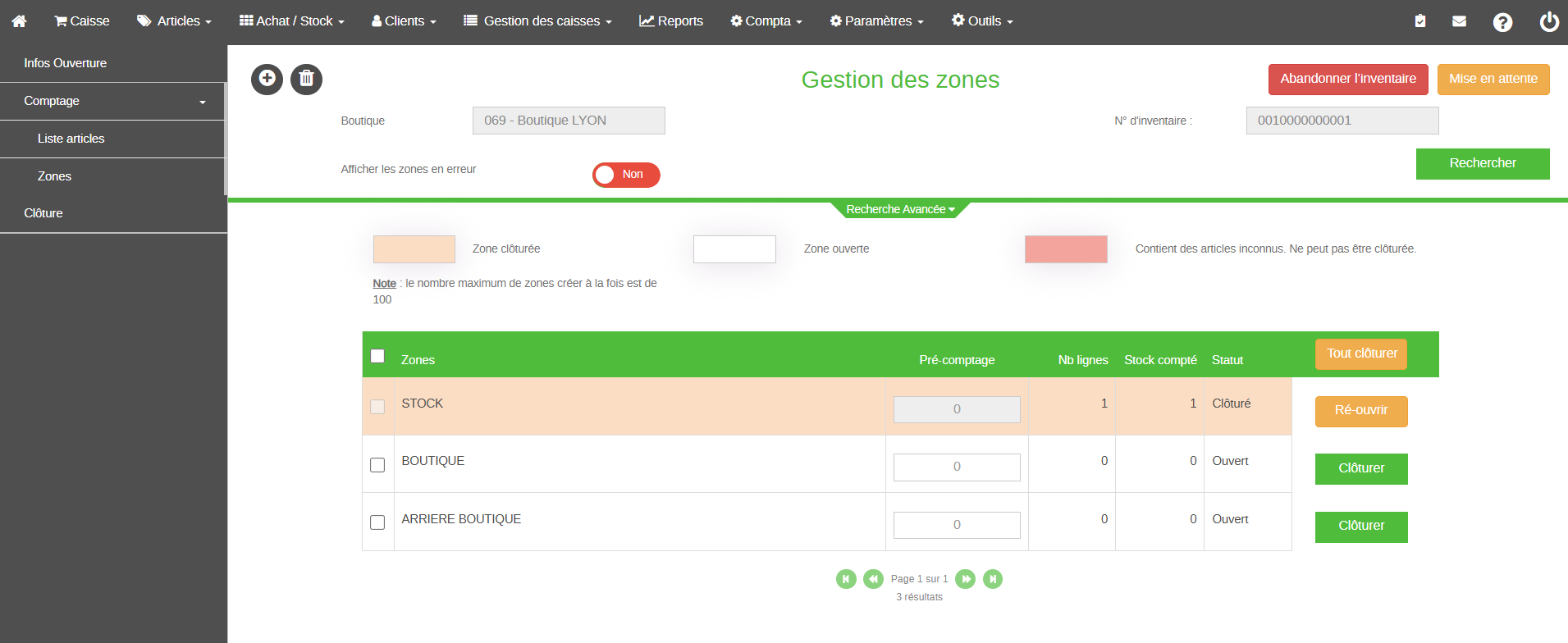Image resolution: width=1568 pixels, height=643 pixels.
Task: Click the Ouvert status of BOUTIQUE row
Action: click(x=1230, y=461)
